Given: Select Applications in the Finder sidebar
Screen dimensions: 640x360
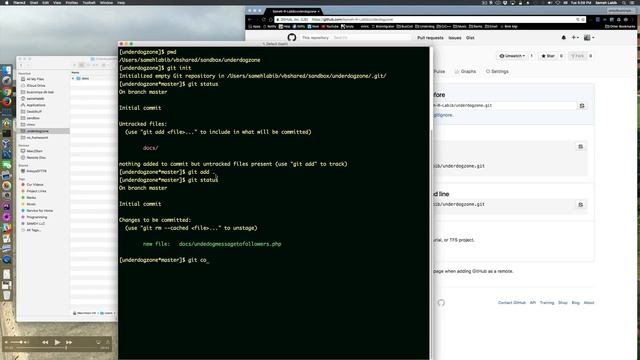Looking at the screenshot, I should point(36,105).
